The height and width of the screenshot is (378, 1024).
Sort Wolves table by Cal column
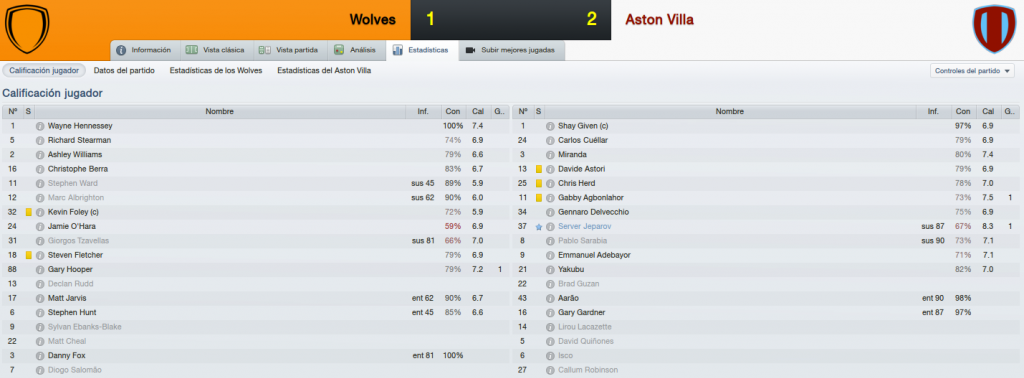(x=477, y=112)
